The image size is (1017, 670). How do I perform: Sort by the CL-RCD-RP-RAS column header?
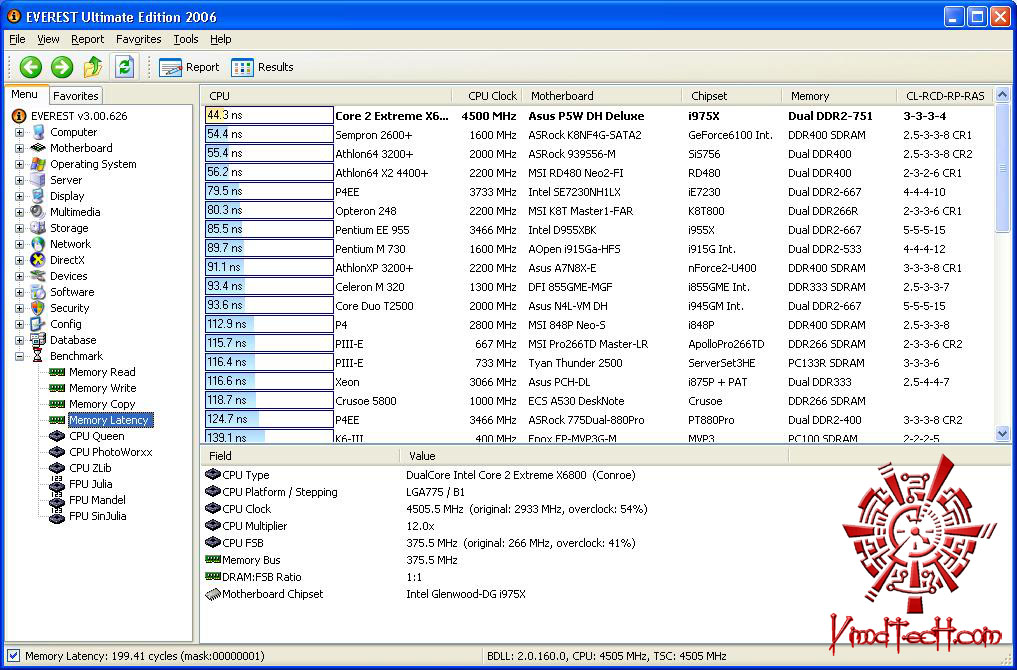pyautogui.click(x=945, y=96)
